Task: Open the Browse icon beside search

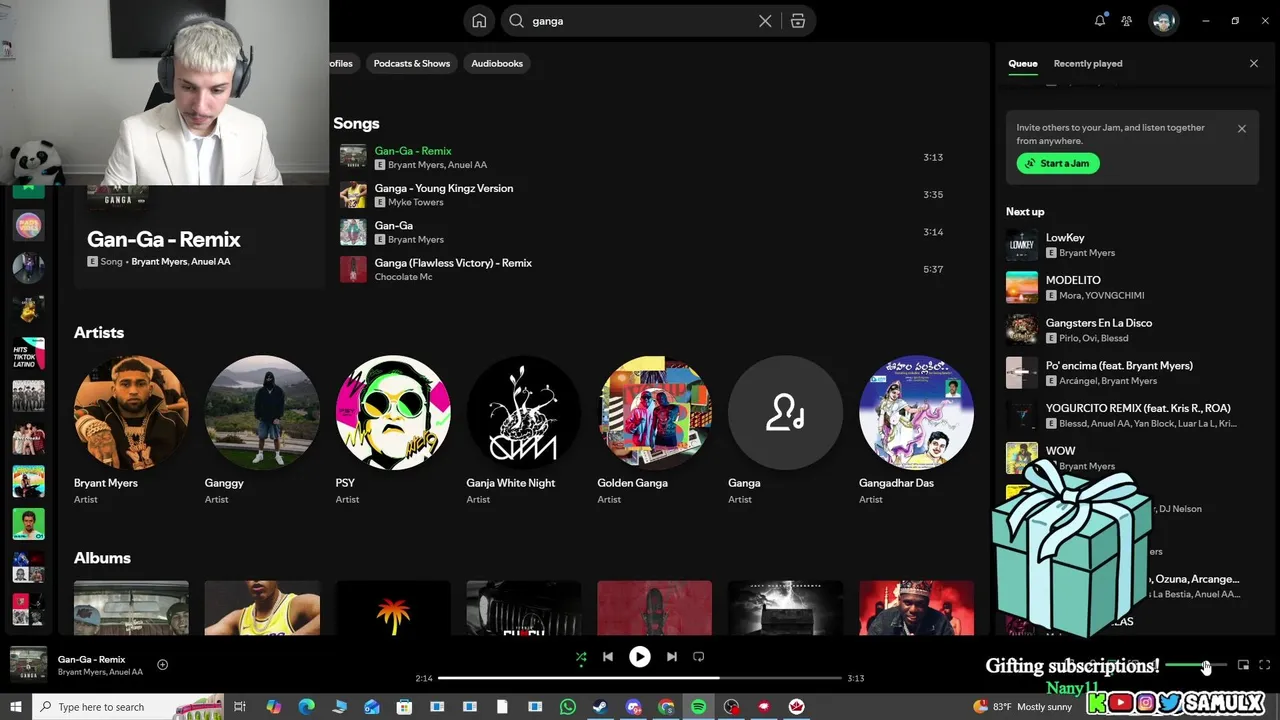Action: point(798,21)
